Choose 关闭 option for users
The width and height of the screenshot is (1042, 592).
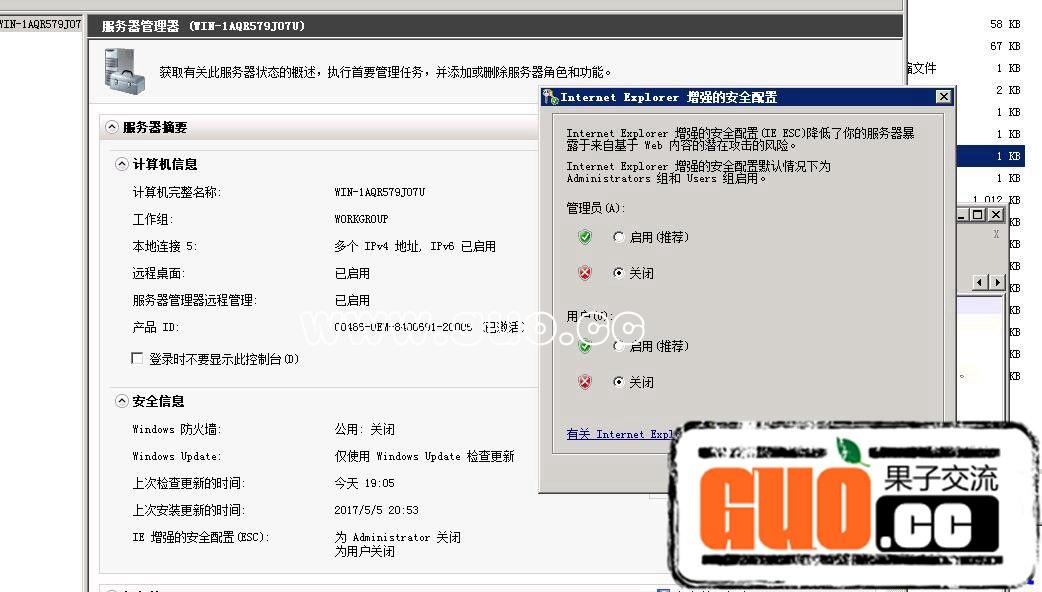[619, 382]
